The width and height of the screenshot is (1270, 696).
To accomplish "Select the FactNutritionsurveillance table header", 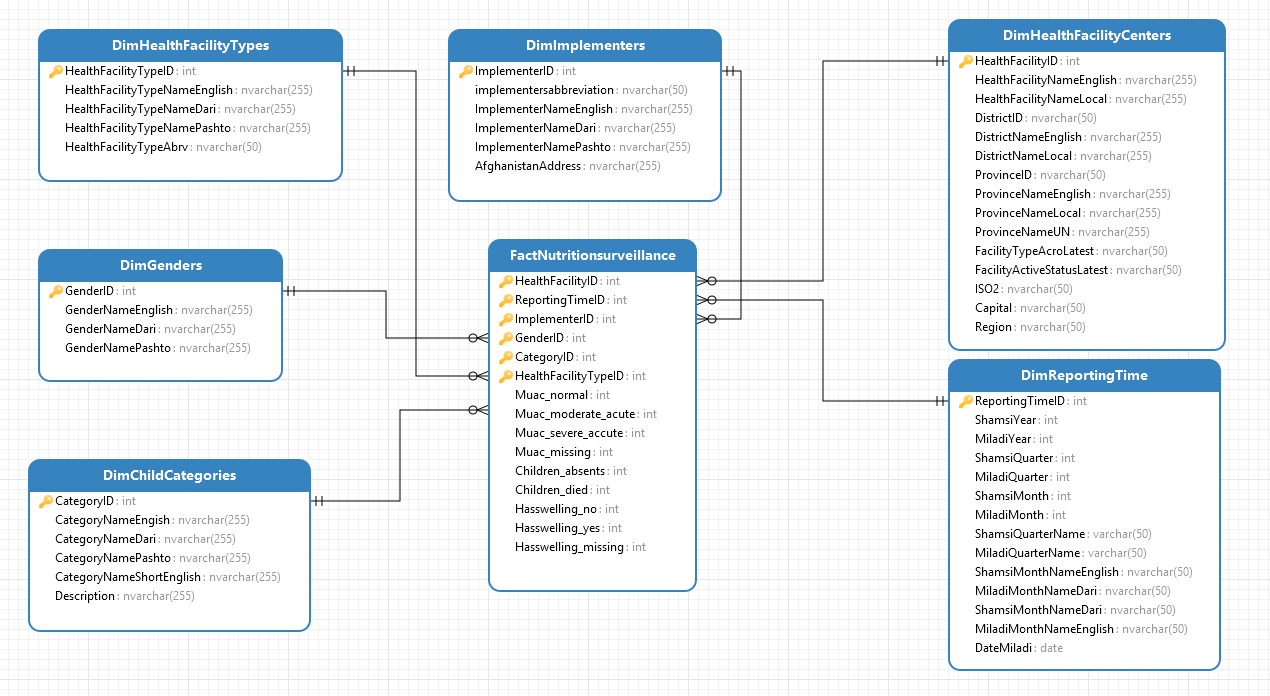I will pos(592,256).
